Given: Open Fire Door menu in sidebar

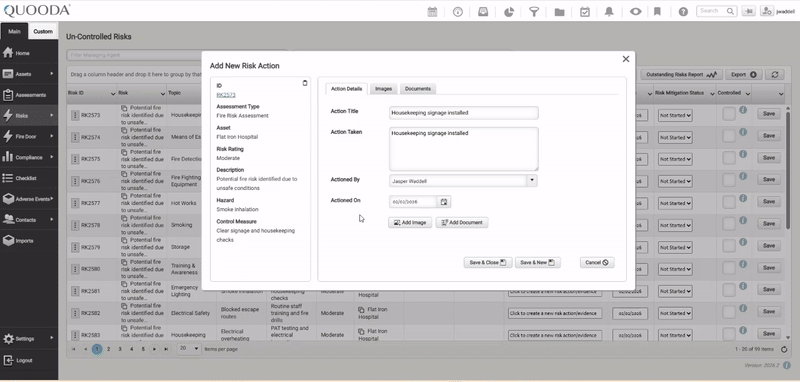Looking at the screenshot, I should point(29,137).
